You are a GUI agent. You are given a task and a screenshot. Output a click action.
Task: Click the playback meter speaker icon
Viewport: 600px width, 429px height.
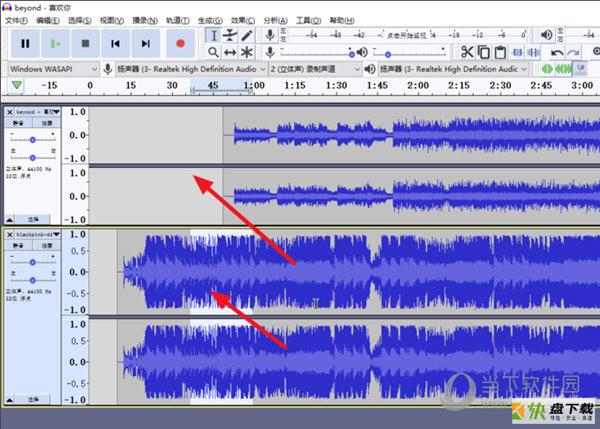coord(546,35)
